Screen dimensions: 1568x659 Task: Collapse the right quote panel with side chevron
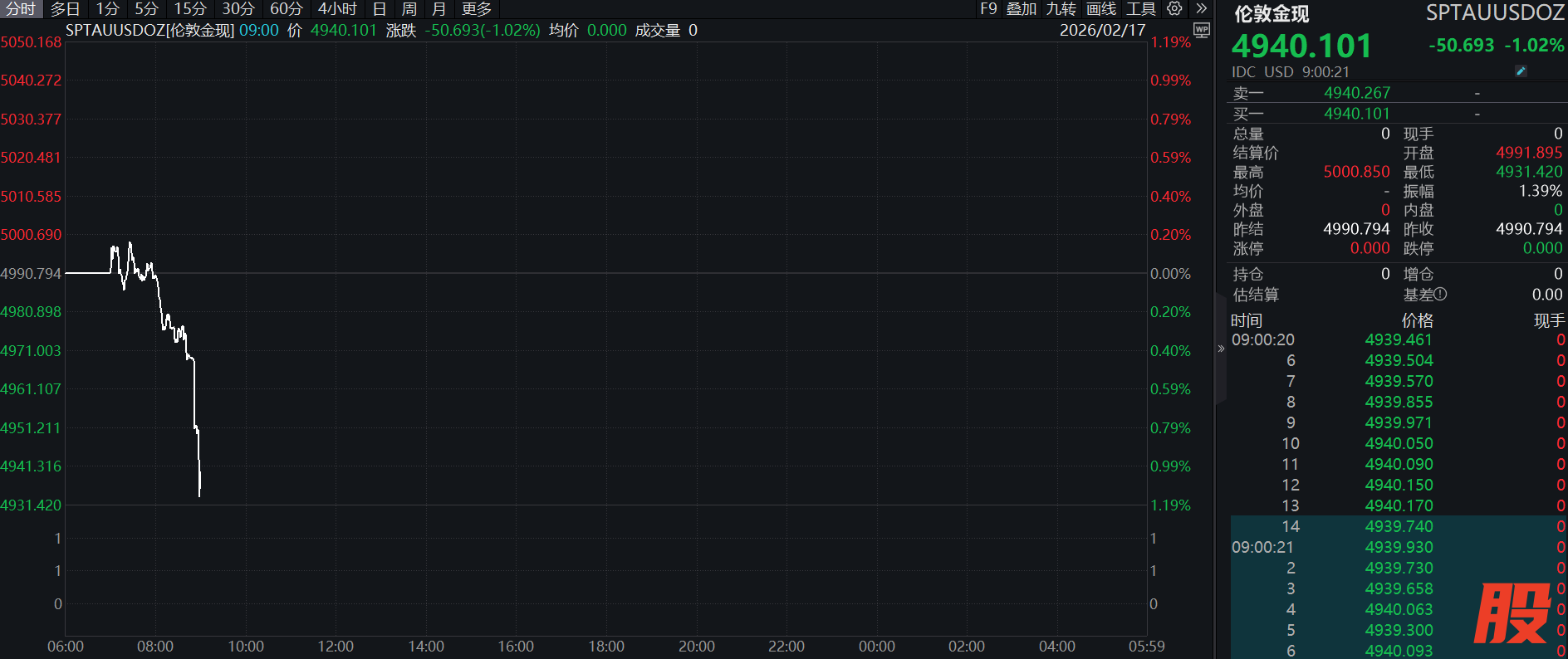point(1221,349)
